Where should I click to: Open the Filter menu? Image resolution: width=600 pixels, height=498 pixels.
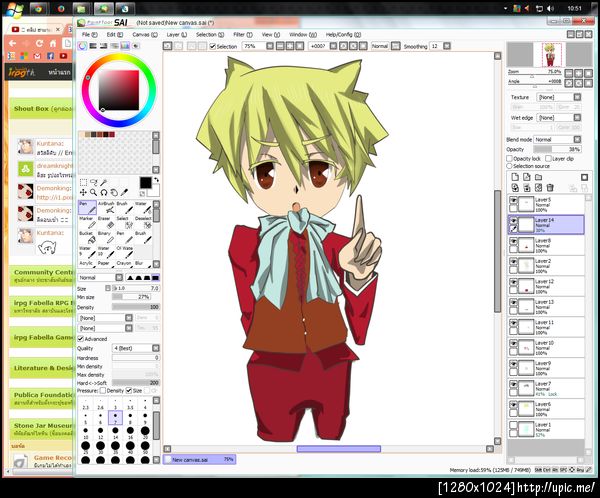pyautogui.click(x=243, y=34)
